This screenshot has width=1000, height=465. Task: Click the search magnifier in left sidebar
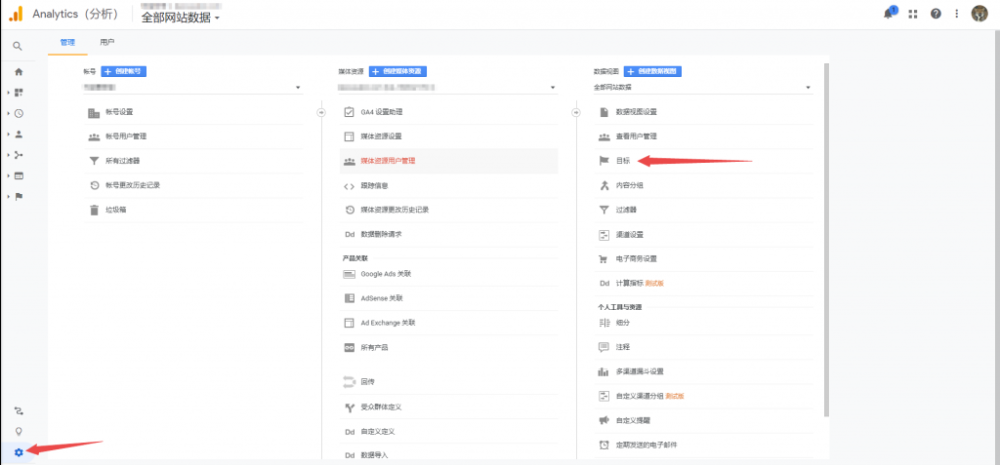18,46
